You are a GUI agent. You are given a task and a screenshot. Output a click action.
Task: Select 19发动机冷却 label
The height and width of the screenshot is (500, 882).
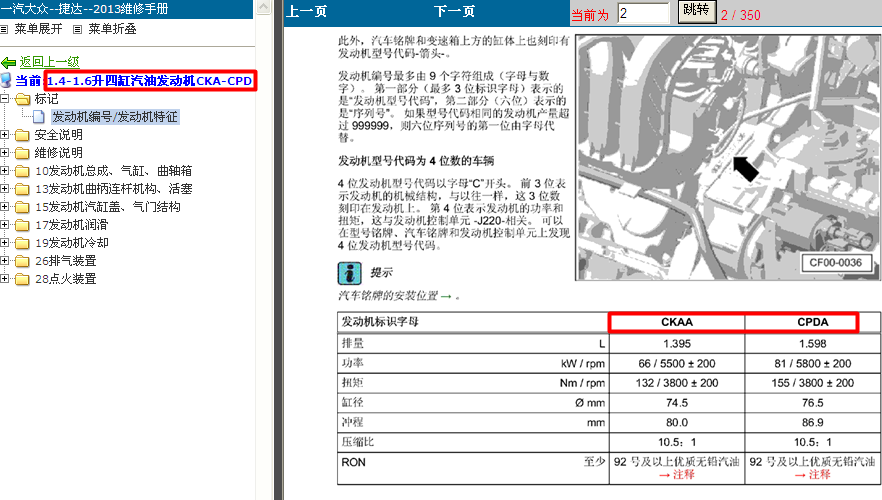[x=72, y=243]
